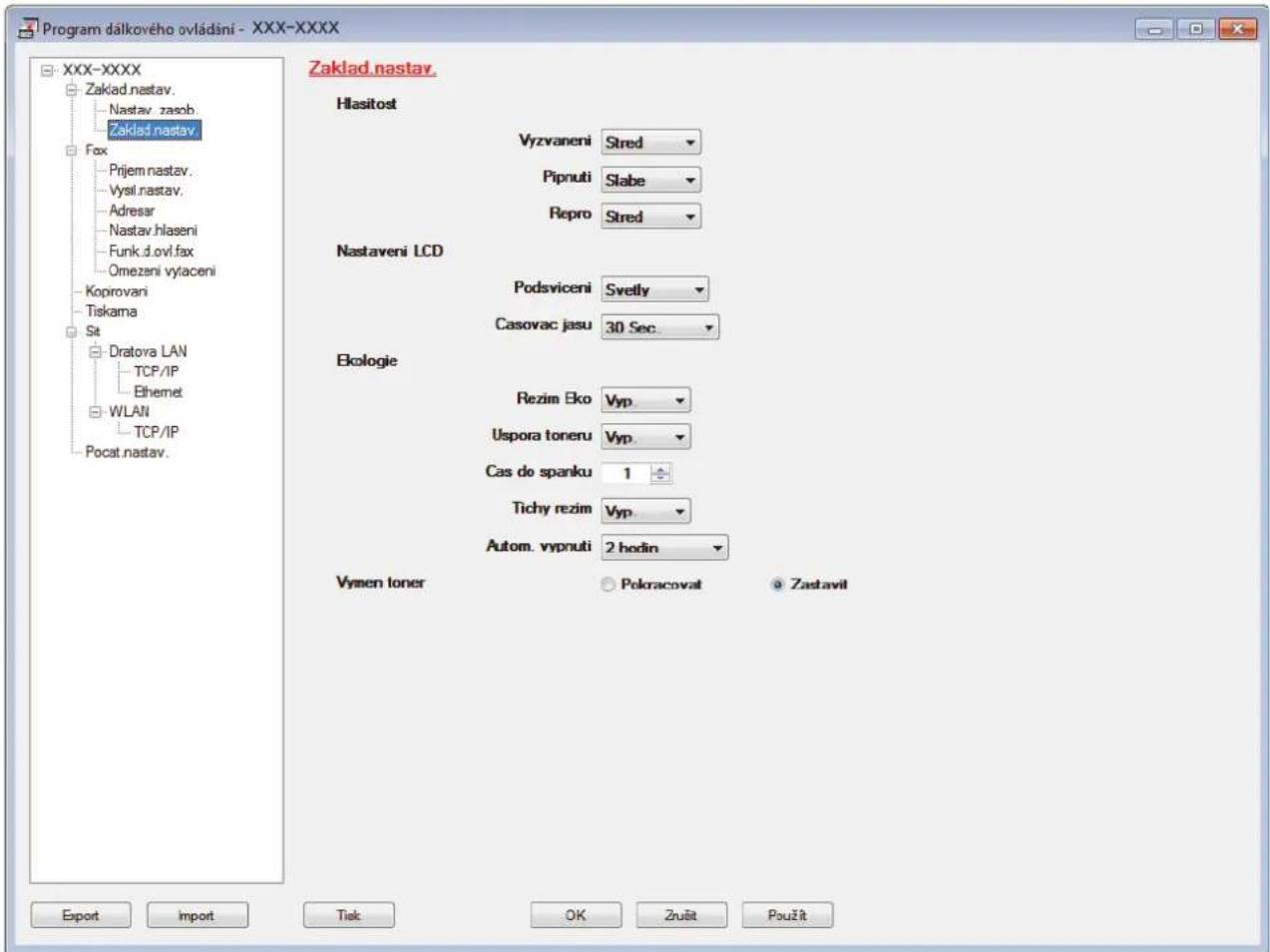This screenshot has height=952, width=1270.
Task: Open the Repro volume dropdown
Action: pos(650,217)
